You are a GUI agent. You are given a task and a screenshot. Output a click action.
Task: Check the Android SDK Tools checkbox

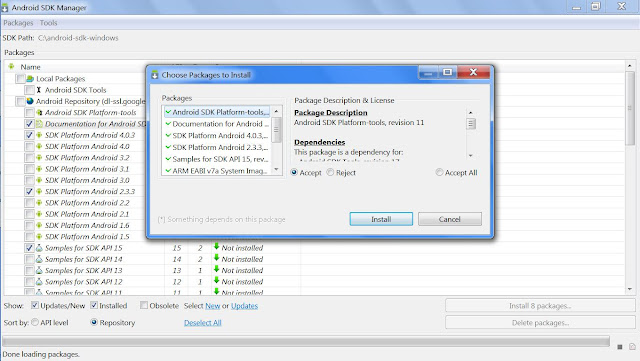(x=29, y=90)
